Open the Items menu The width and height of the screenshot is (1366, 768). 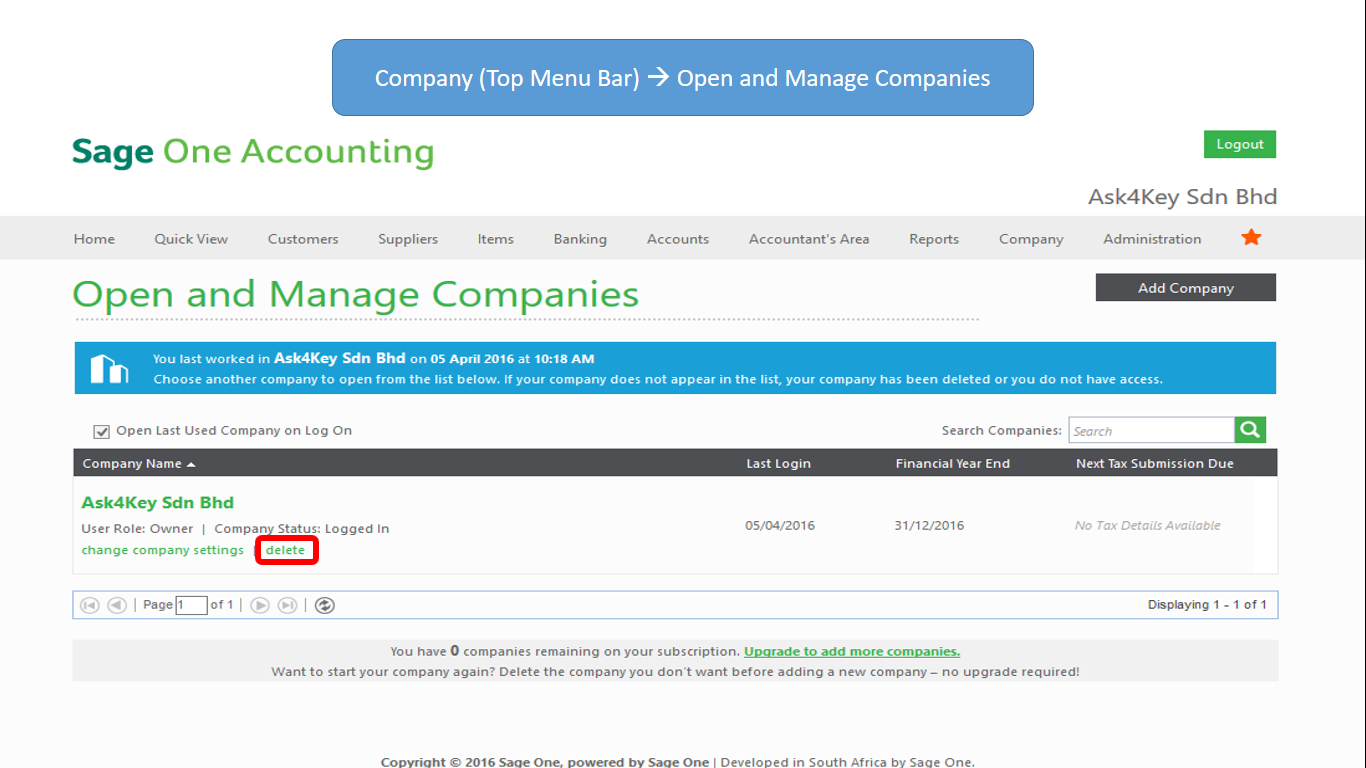tap(495, 239)
